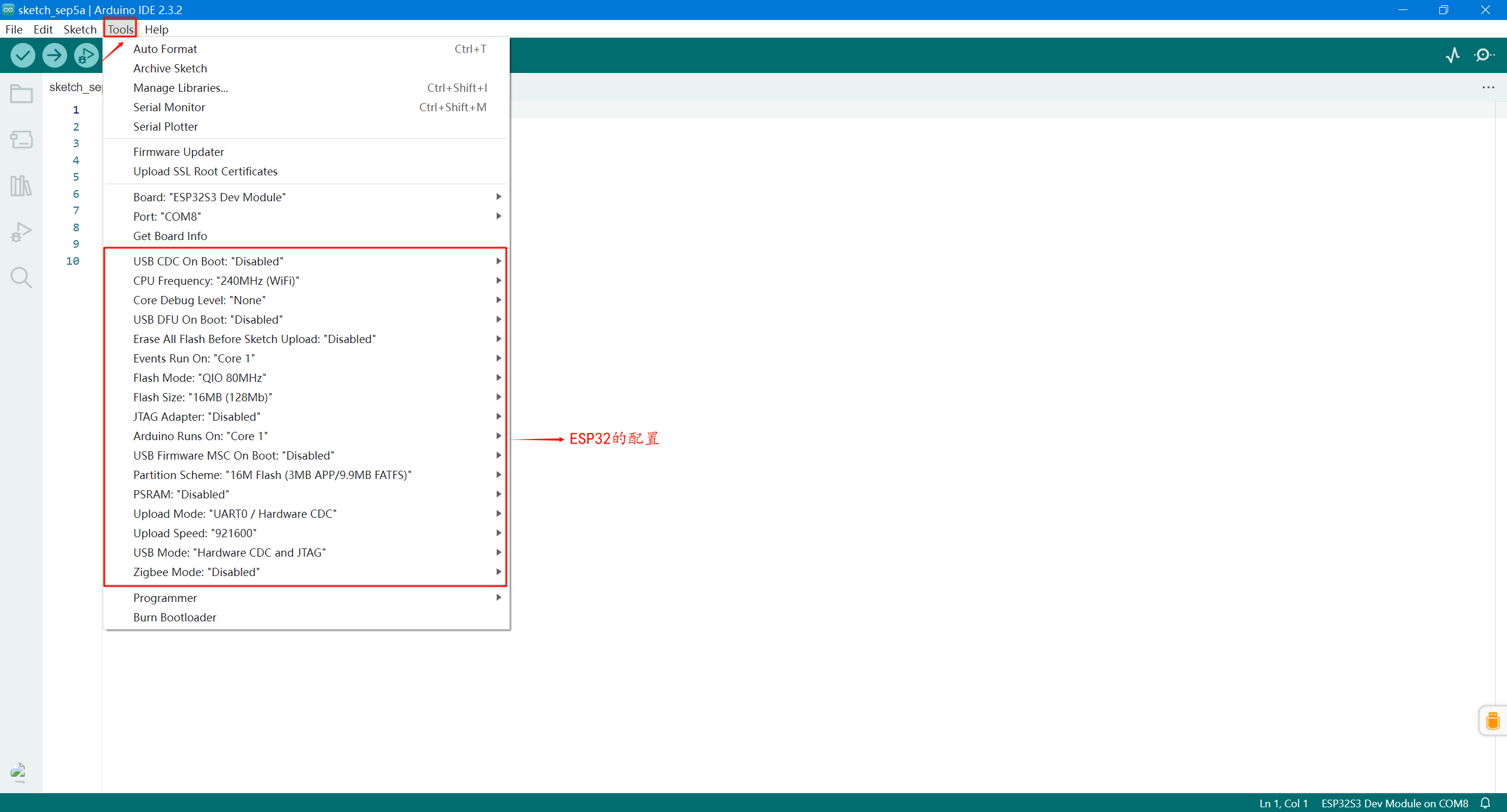The image size is (1507, 812).
Task: Open the Search sidebar icon
Action: point(21,277)
